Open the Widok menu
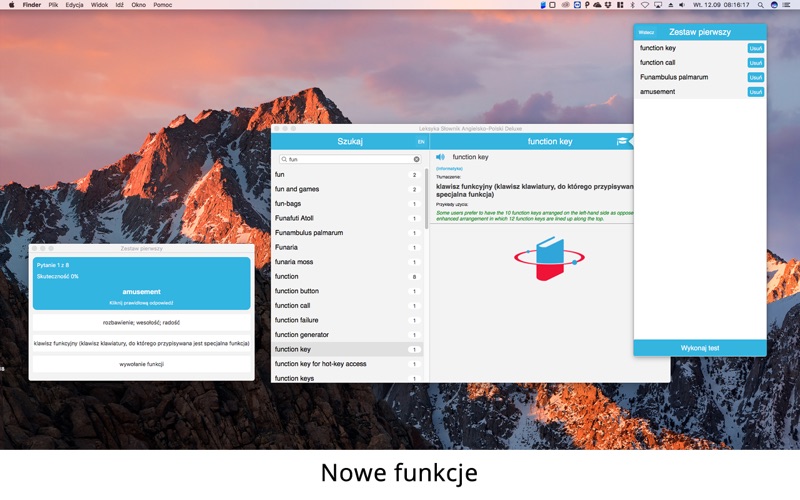The width and height of the screenshot is (800, 500). coord(100,5)
